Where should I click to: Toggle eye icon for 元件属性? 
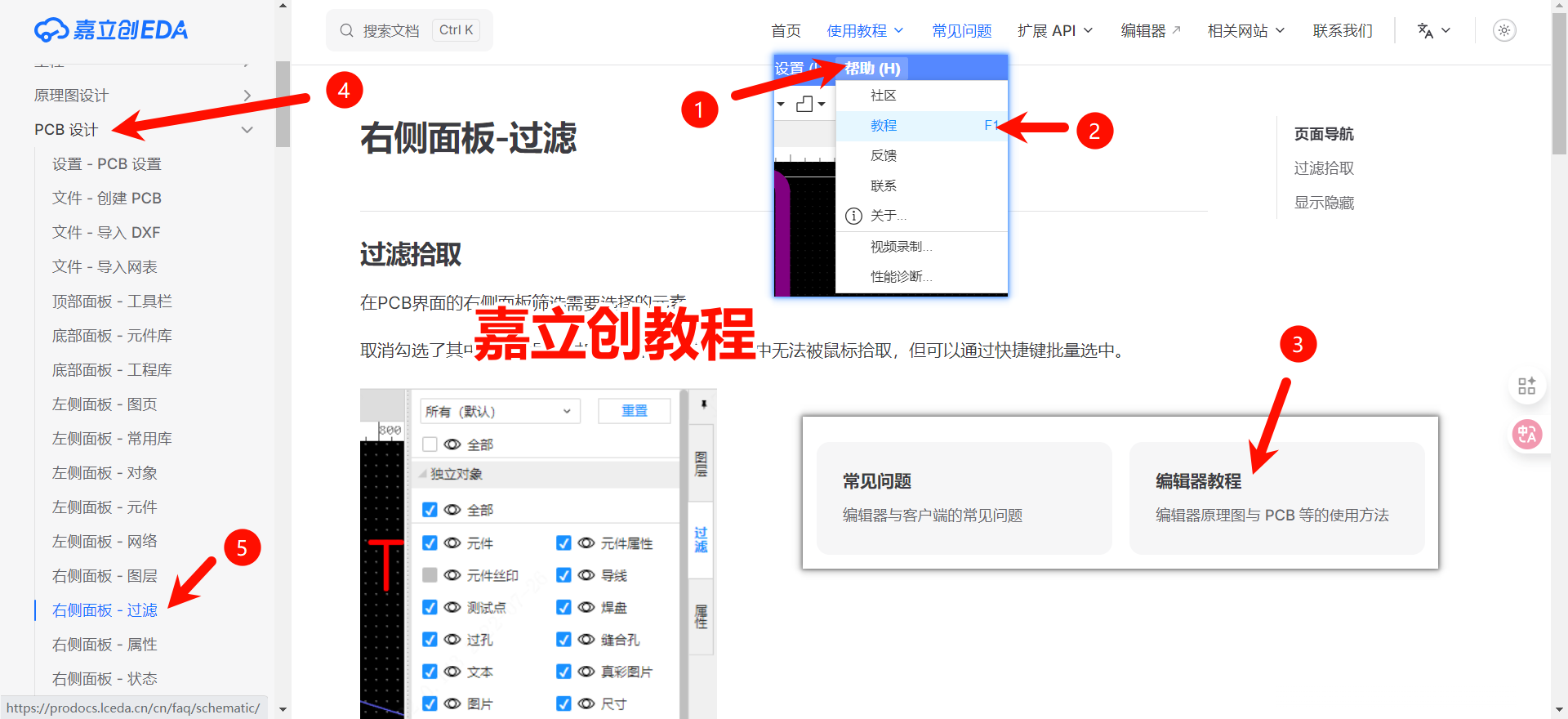click(586, 543)
